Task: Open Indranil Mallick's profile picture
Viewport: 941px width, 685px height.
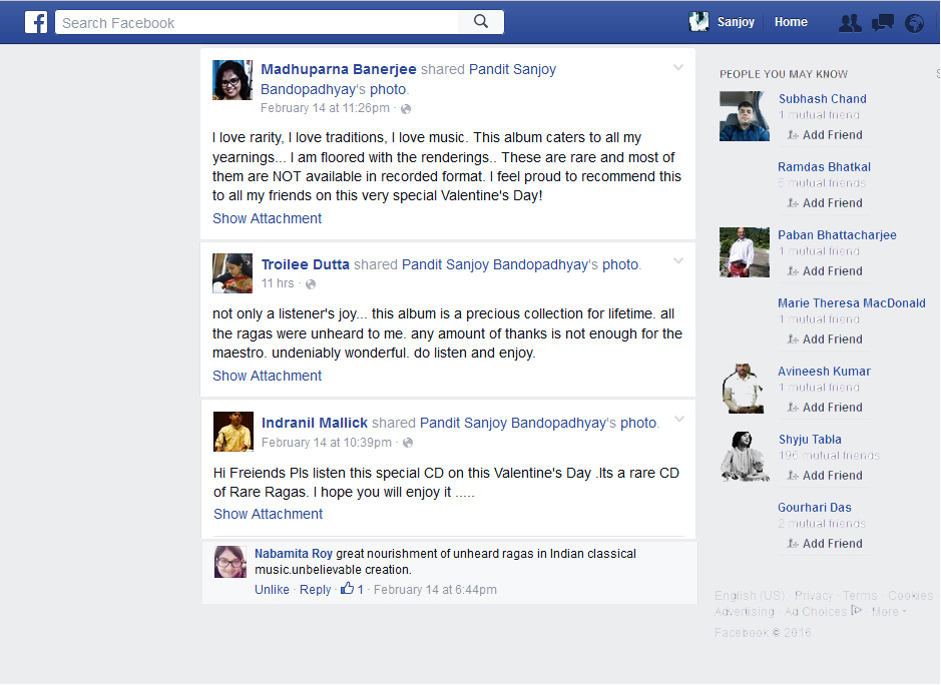Action: coord(233,432)
